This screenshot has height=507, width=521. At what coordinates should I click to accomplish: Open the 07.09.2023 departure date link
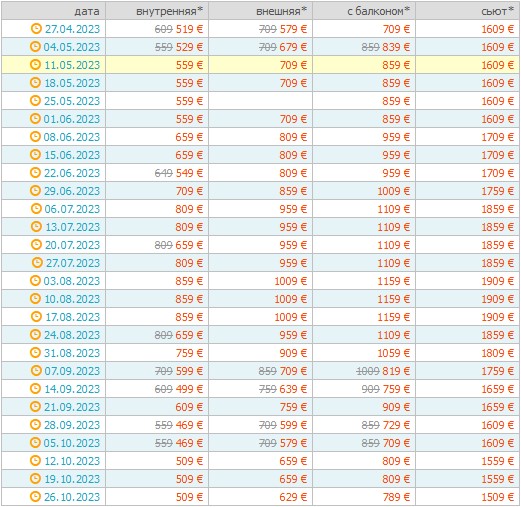pos(72,371)
